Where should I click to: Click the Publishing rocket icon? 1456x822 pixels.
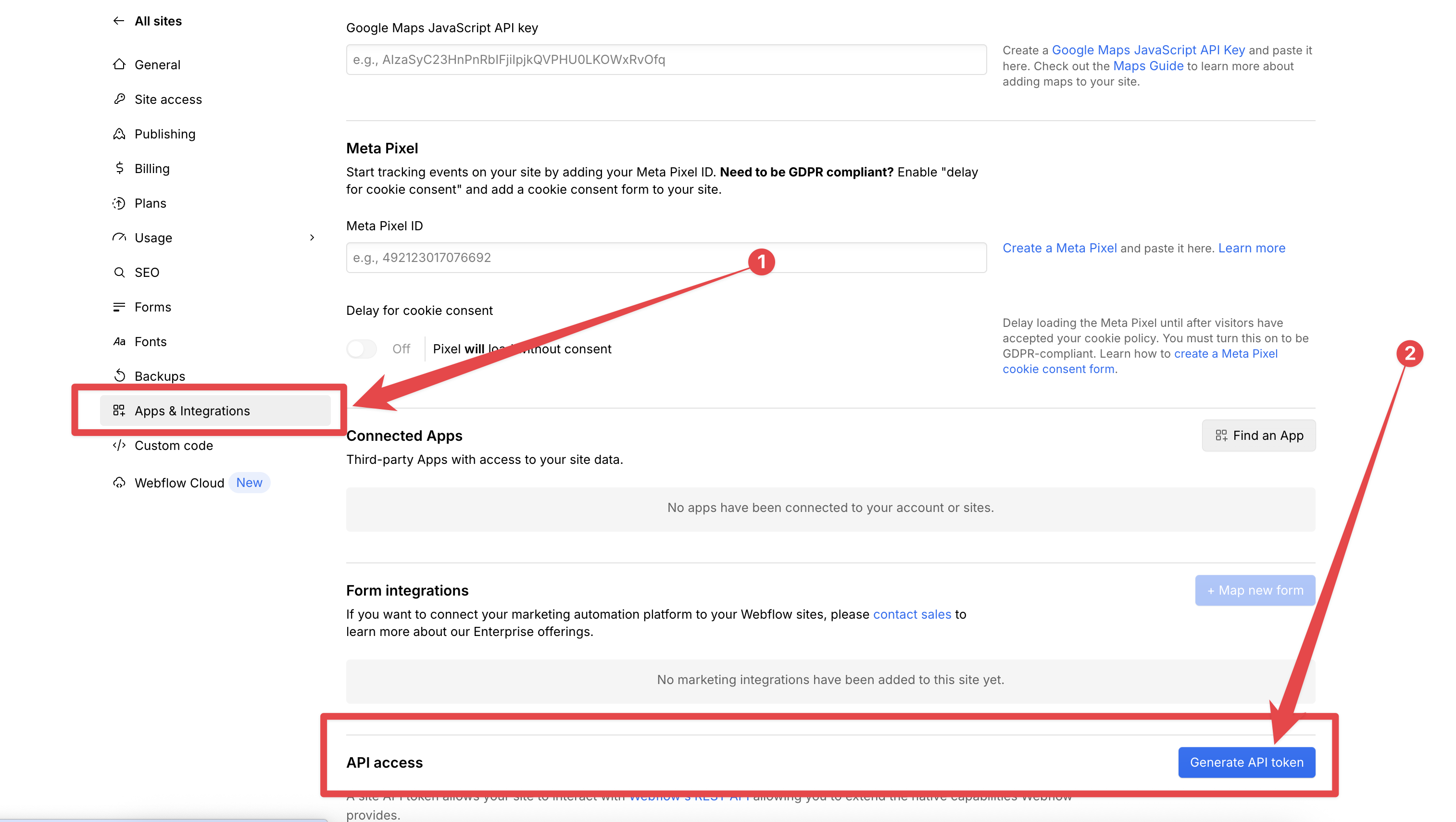pos(119,134)
